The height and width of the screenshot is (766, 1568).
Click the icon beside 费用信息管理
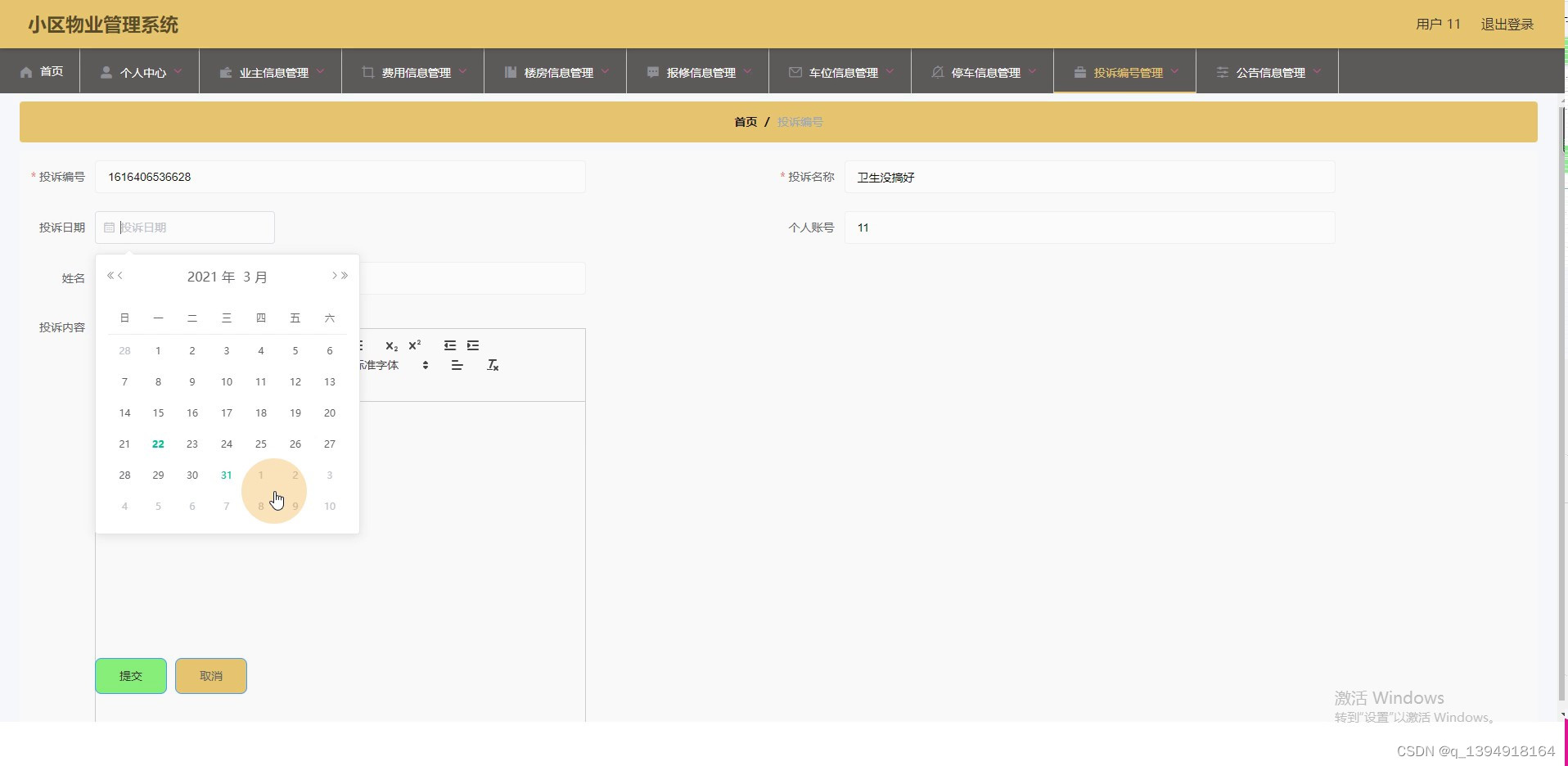point(368,72)
